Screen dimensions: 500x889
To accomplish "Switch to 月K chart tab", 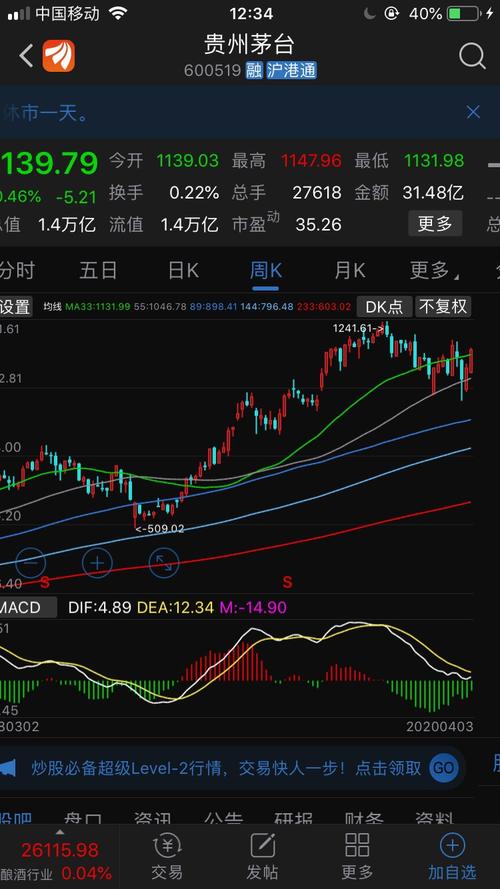I will point(349,270).
